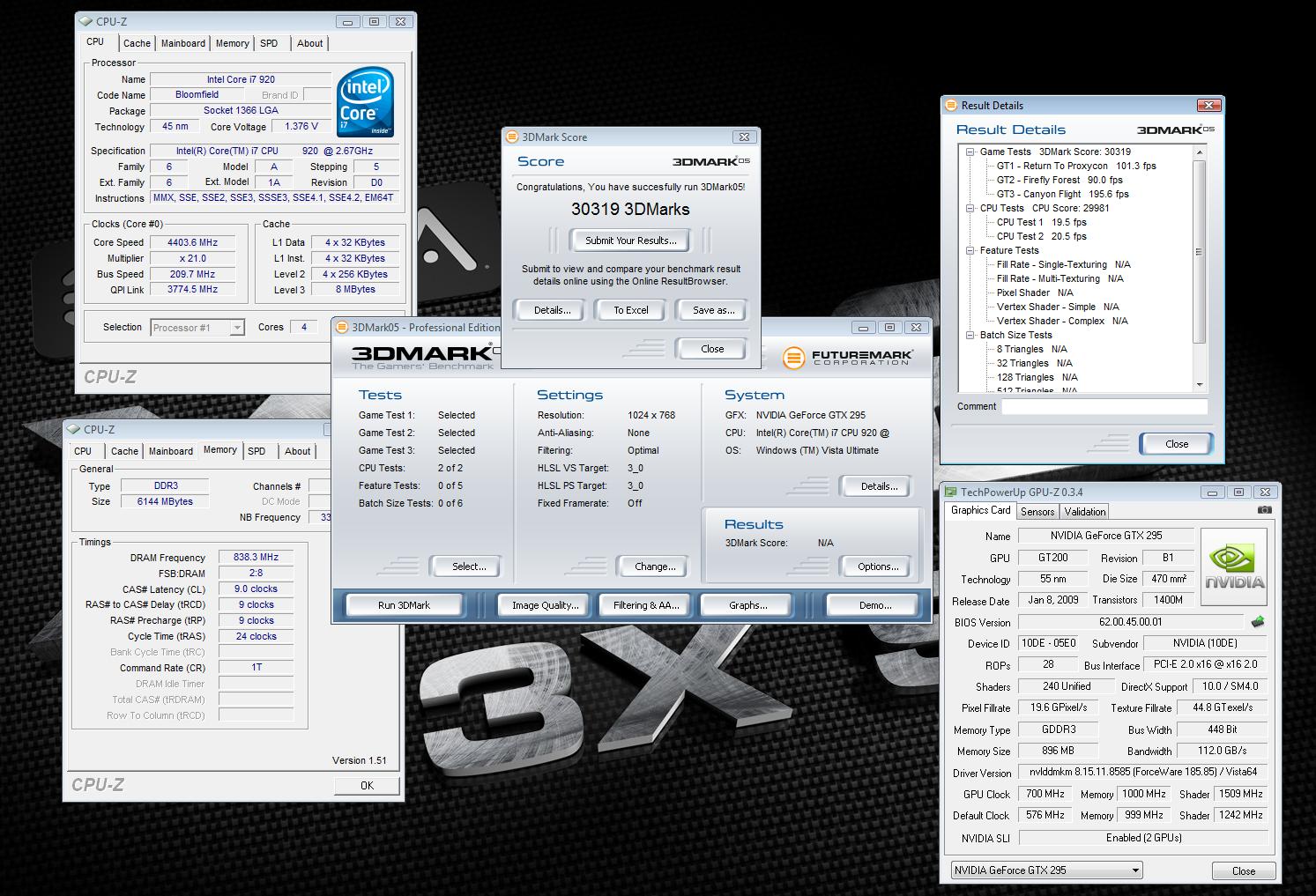Click the Close button in Result Details
The width and height of the screenshot is (1316, 896).
(x=1177, y=444)
